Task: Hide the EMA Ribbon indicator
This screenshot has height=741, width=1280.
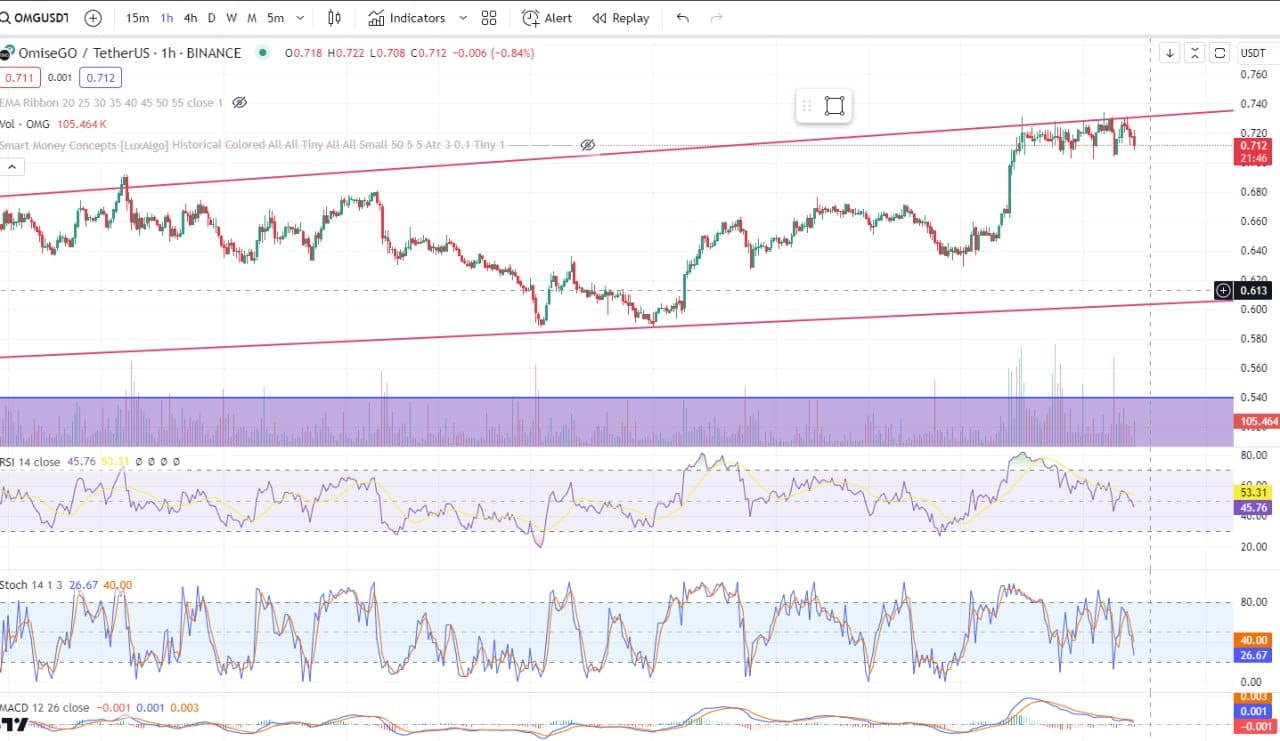Action: click(239, 102)
